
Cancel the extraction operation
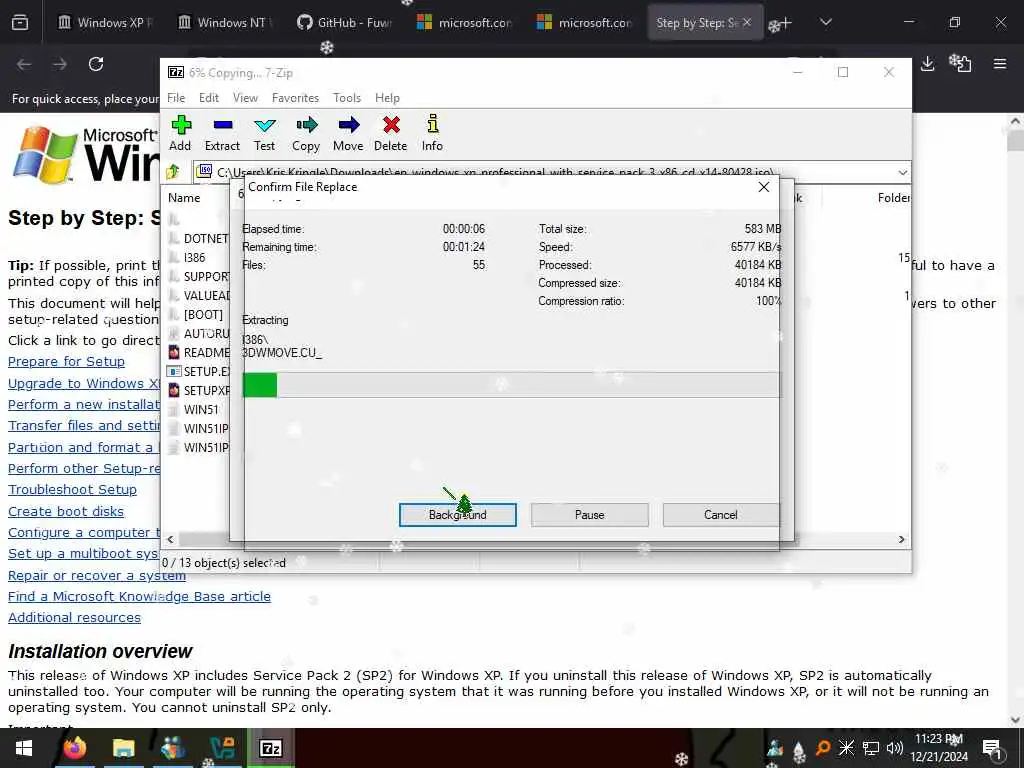(721, 515)
